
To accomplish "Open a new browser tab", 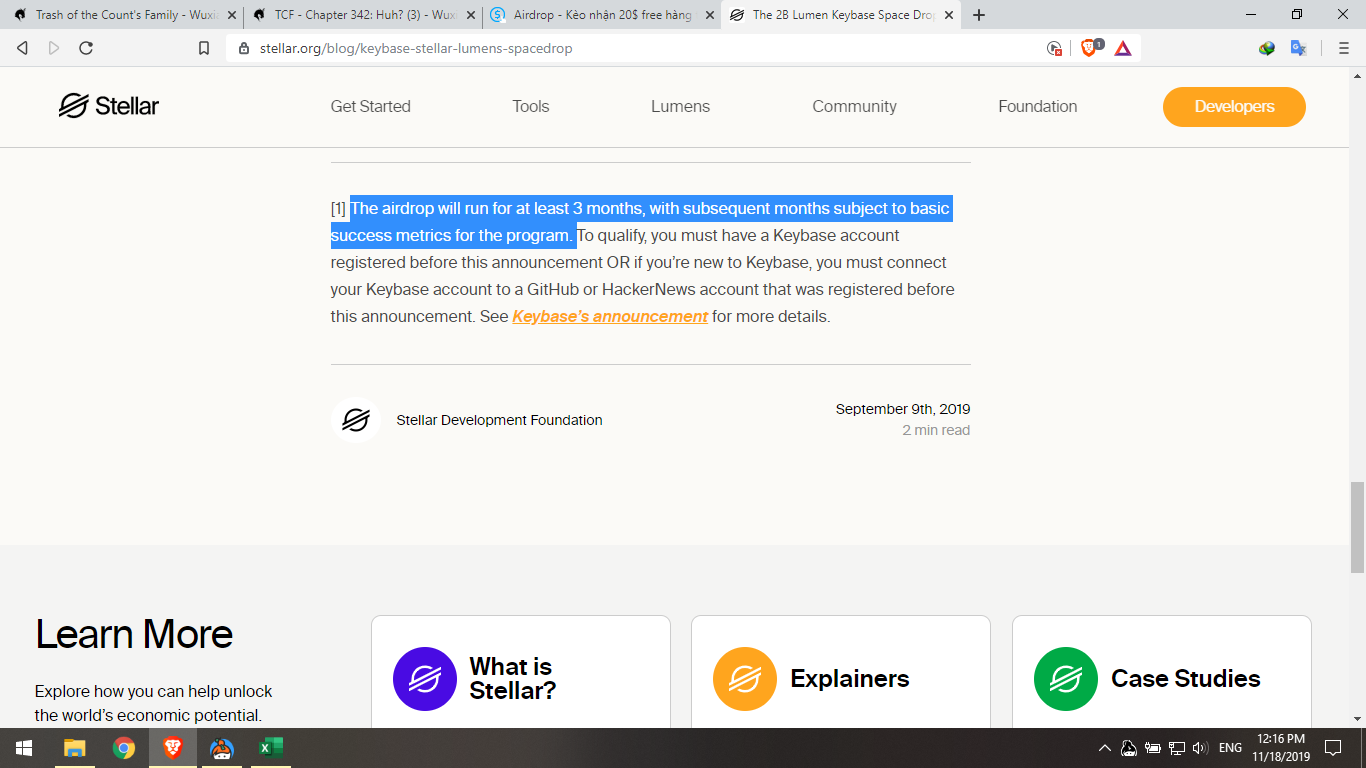I will coord(979,15).
